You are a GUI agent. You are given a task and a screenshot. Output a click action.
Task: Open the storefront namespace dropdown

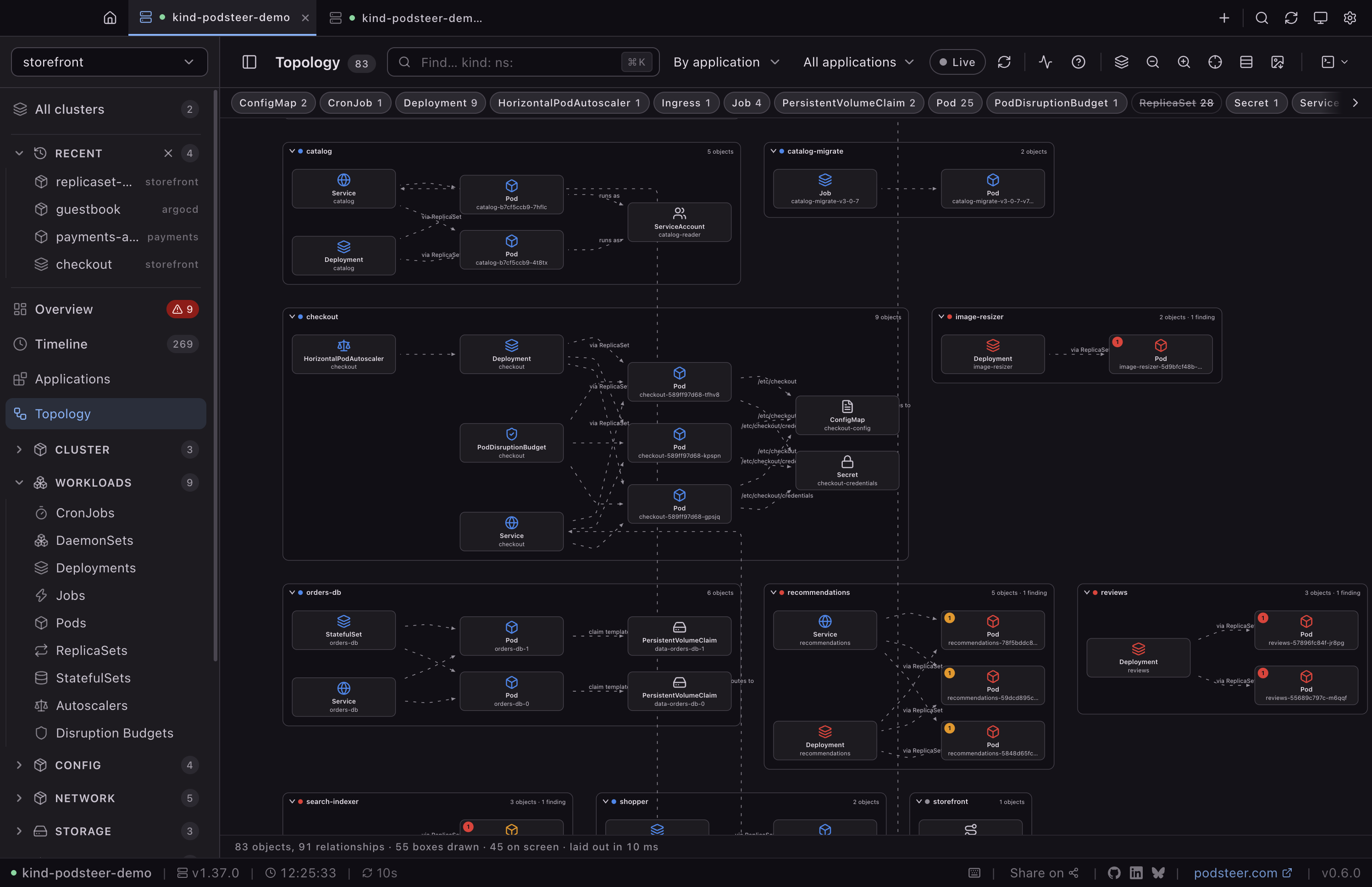tap(110, 61)
